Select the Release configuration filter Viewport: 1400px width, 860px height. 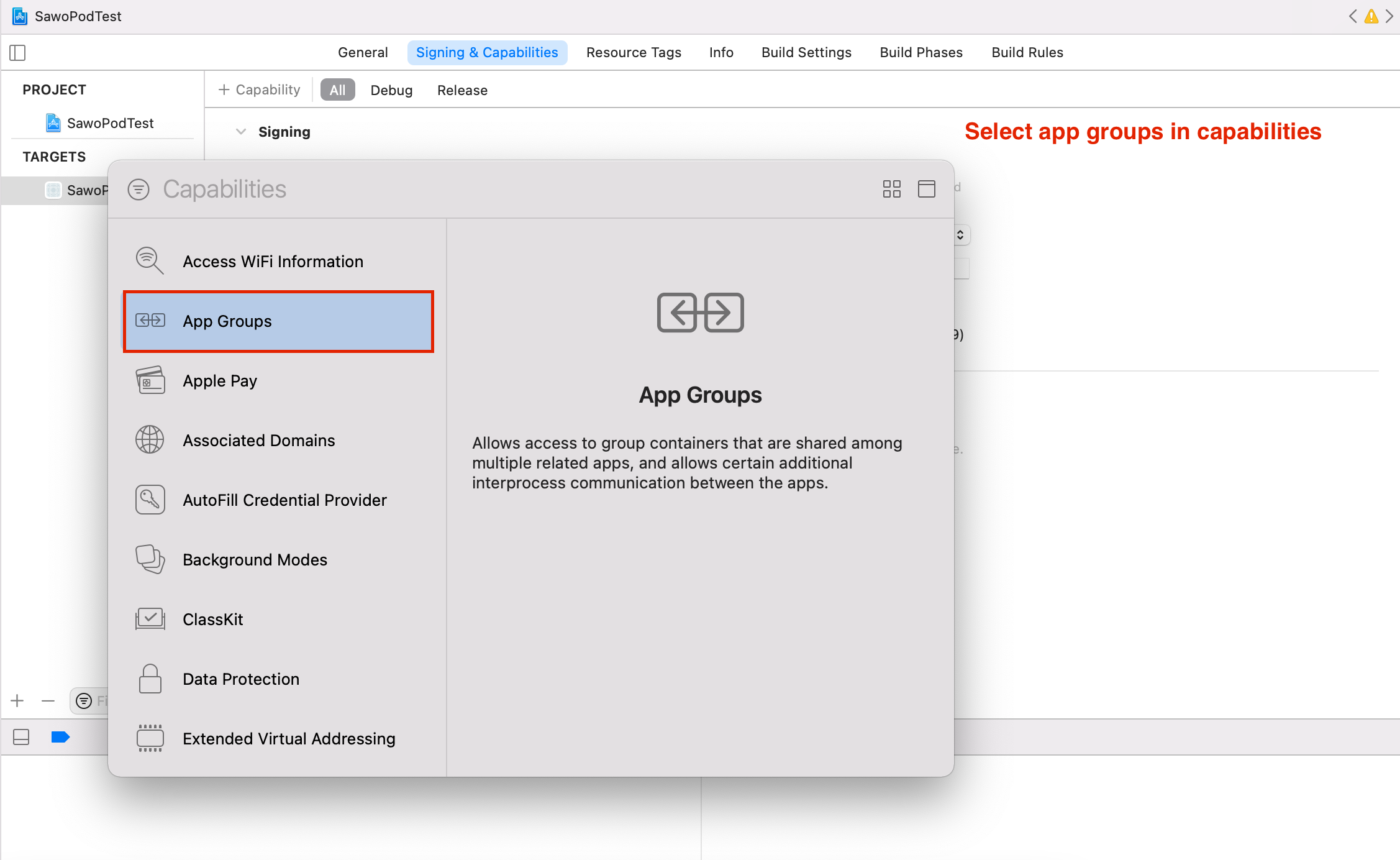[x=462, y=90]
